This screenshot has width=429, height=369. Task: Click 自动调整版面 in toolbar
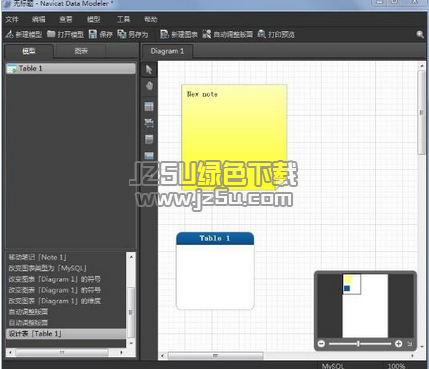(228, 34)
